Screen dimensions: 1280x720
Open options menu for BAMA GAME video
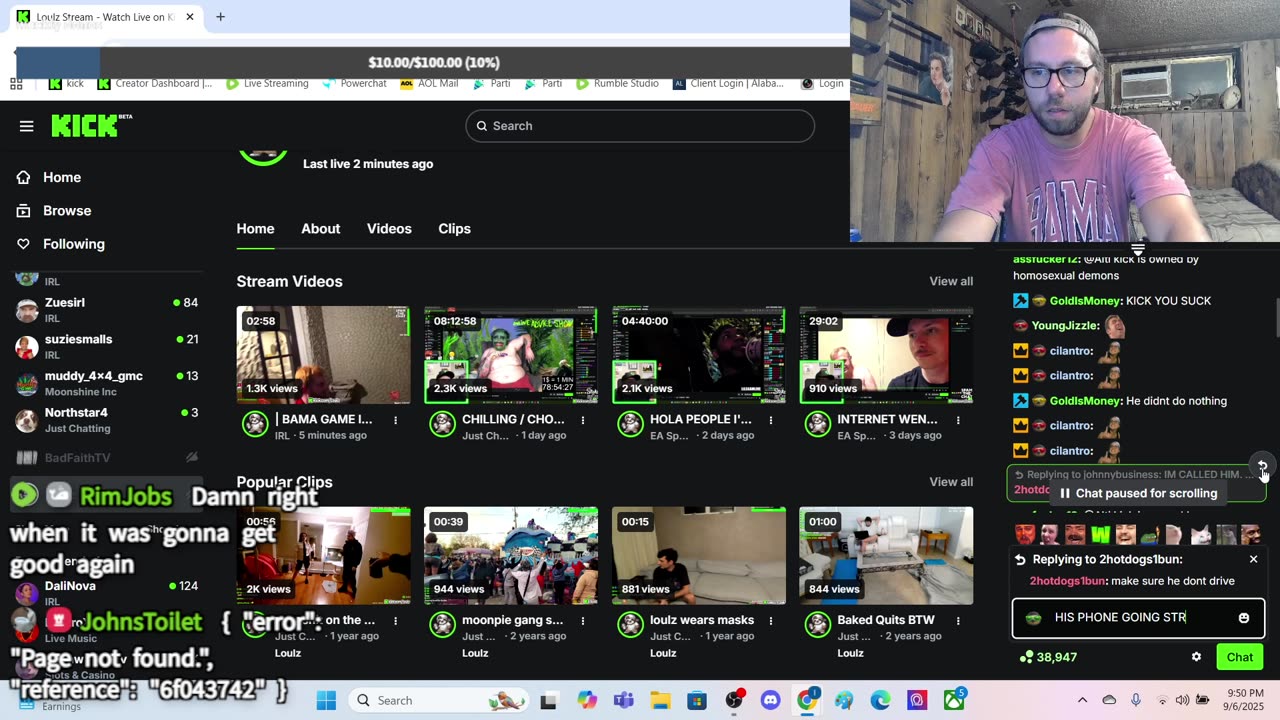[395, 420]
